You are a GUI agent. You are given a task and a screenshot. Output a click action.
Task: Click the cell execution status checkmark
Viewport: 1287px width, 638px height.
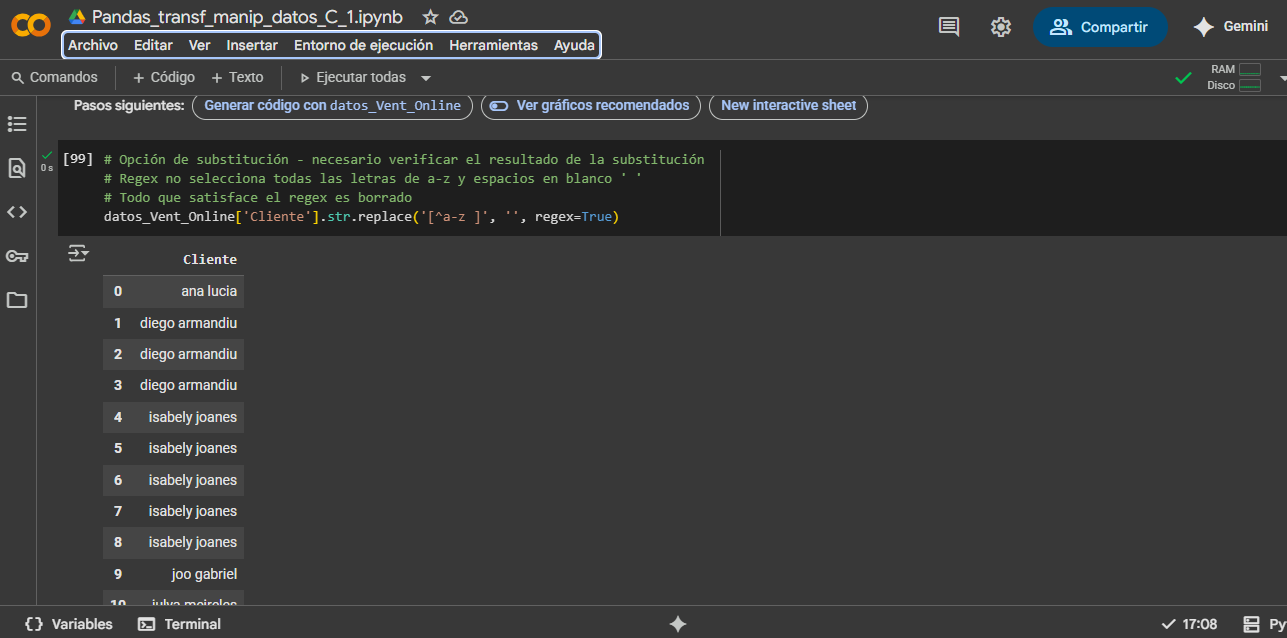click(x=47, y=155)
